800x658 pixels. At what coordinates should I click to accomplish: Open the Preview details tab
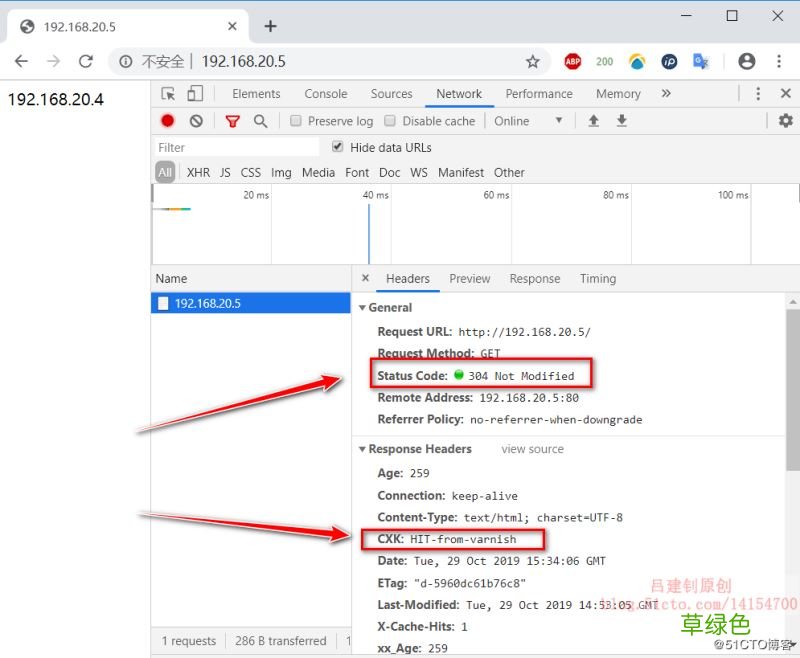coord(469,279)
